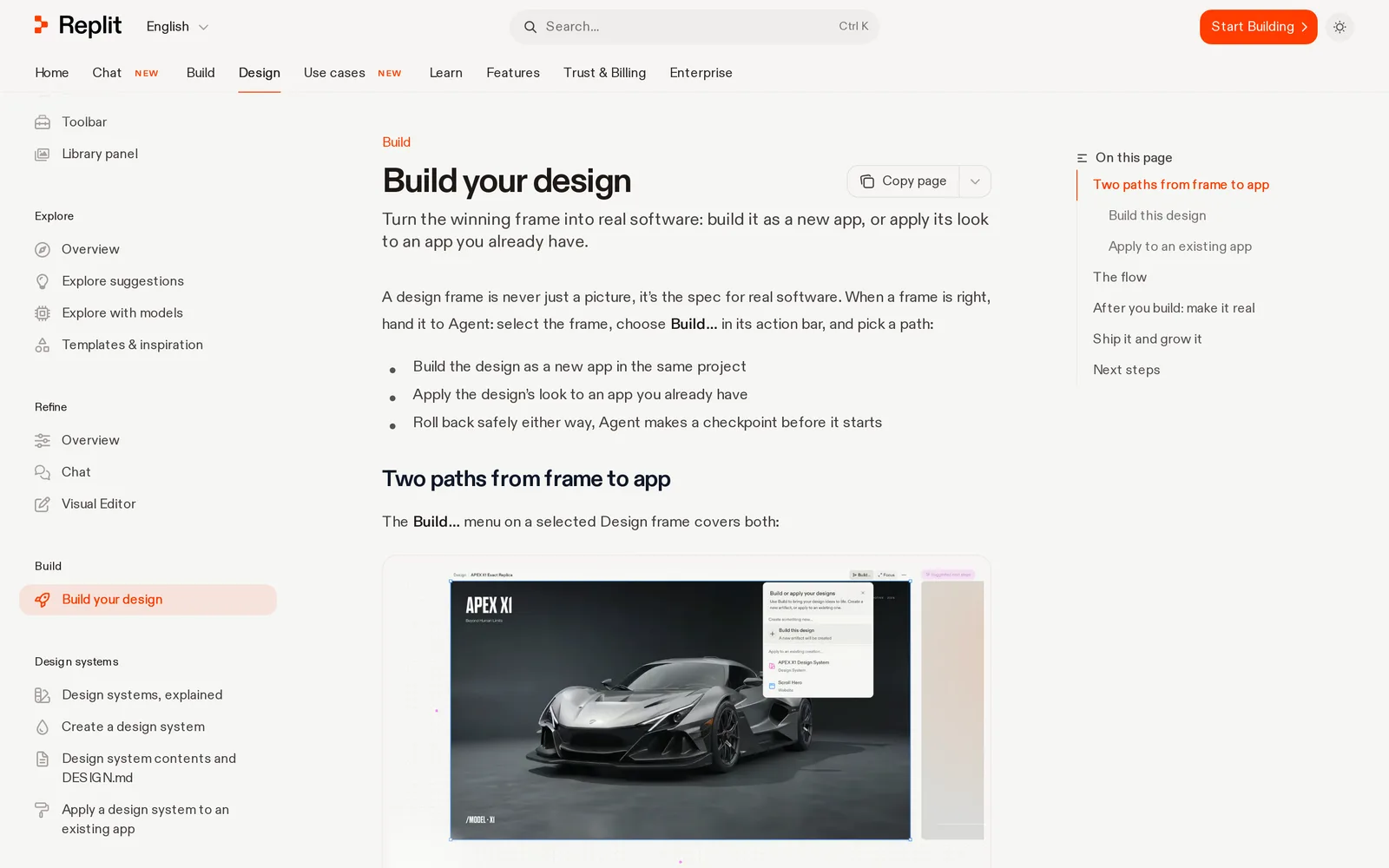Open the English language dropdown
This screenshot has height=868, width=1389.
(177, 27)
